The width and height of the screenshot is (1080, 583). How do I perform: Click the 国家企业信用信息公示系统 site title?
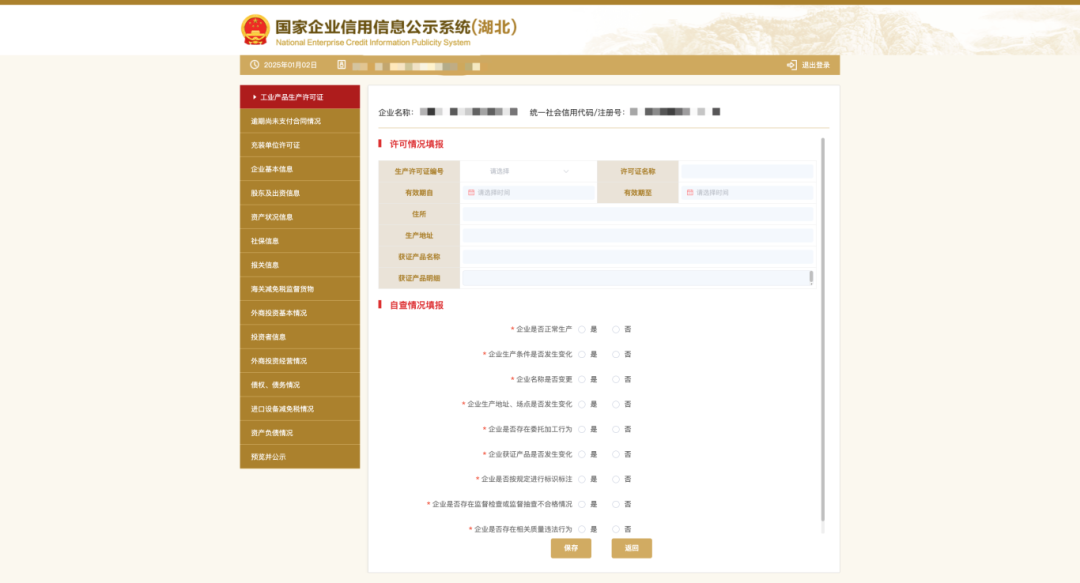(x=396, y=27)
